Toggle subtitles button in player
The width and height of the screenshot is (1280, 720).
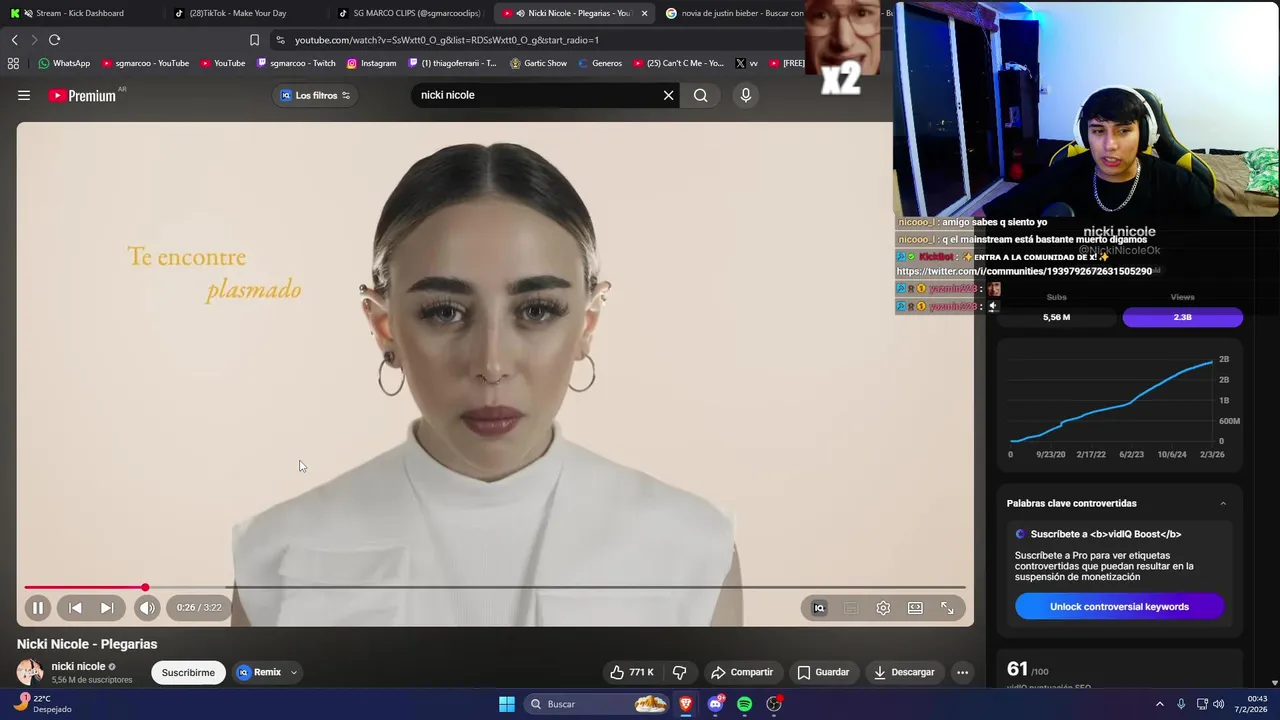point(851,608)
